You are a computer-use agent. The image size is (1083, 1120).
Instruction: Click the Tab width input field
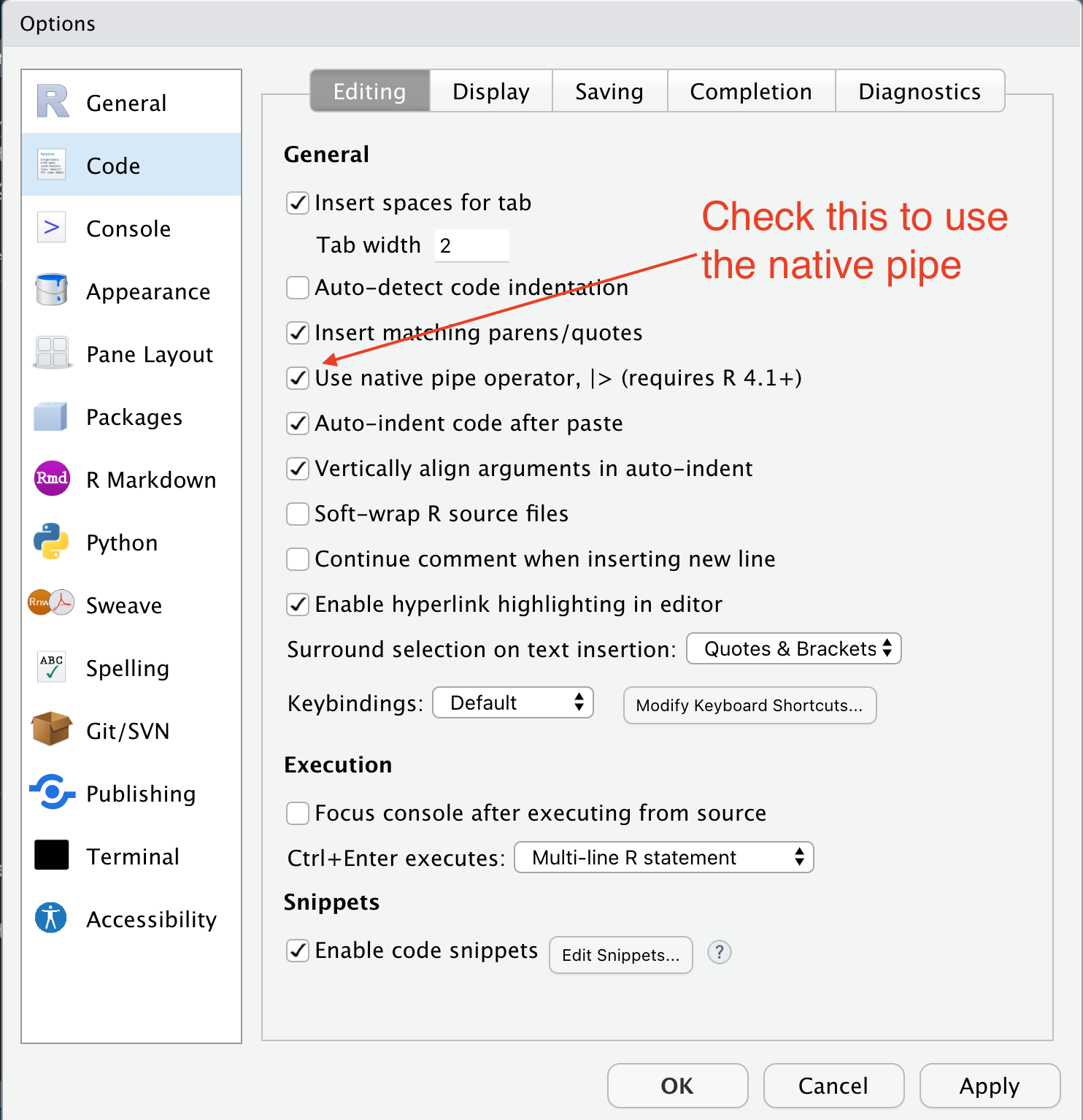tap(471, 245)
